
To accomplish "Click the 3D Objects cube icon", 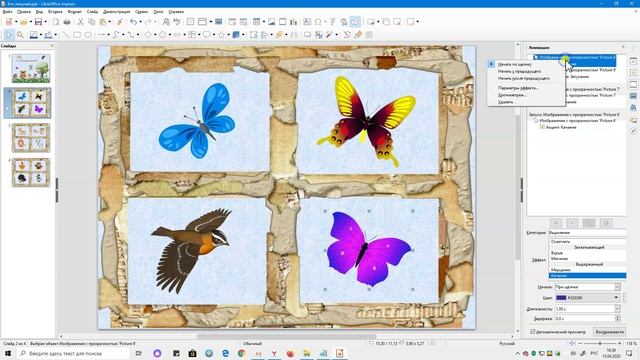I will point(236,35).
